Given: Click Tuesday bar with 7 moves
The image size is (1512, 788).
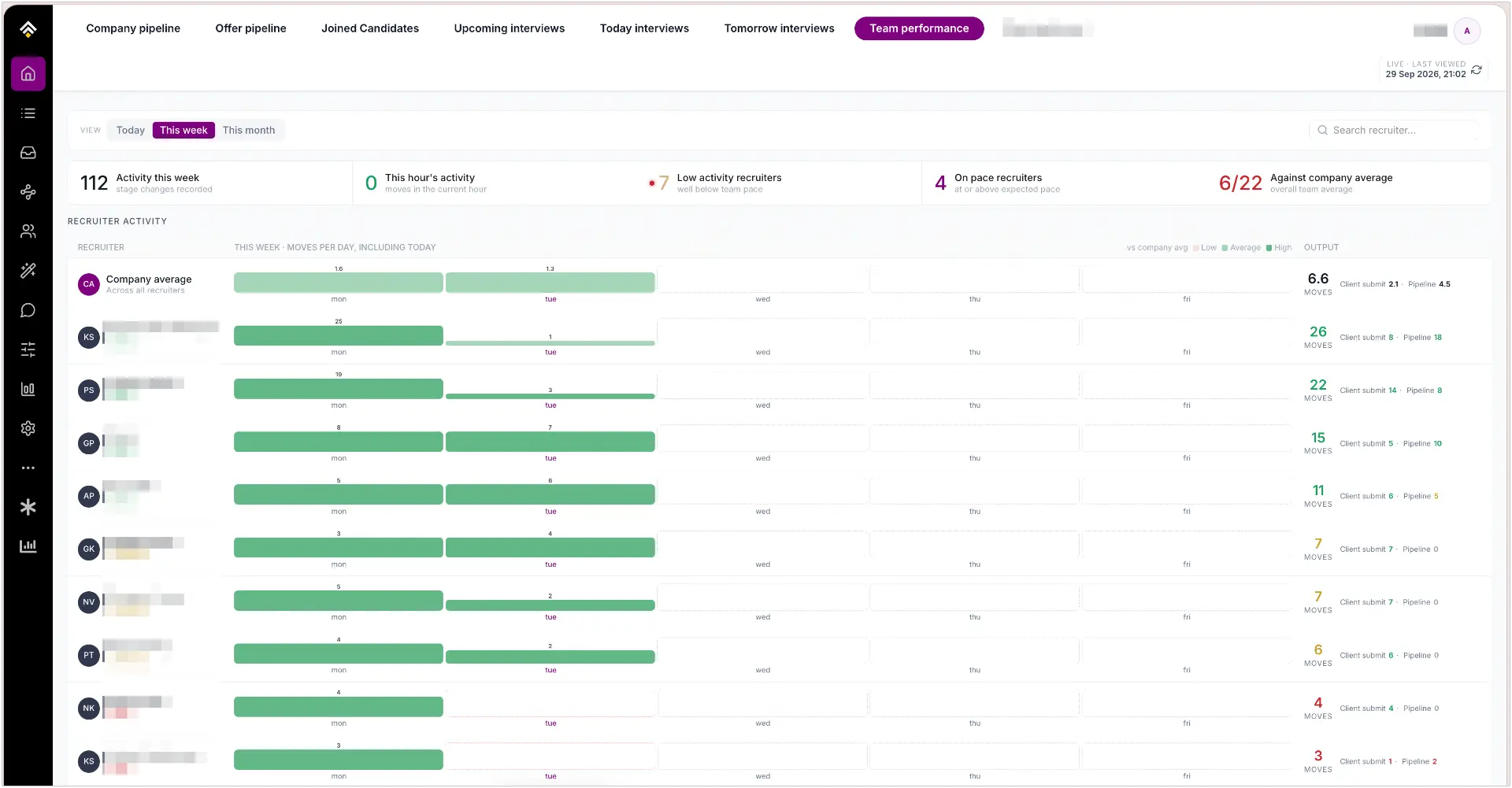Looking at the screenshot, I should [550, 442].
